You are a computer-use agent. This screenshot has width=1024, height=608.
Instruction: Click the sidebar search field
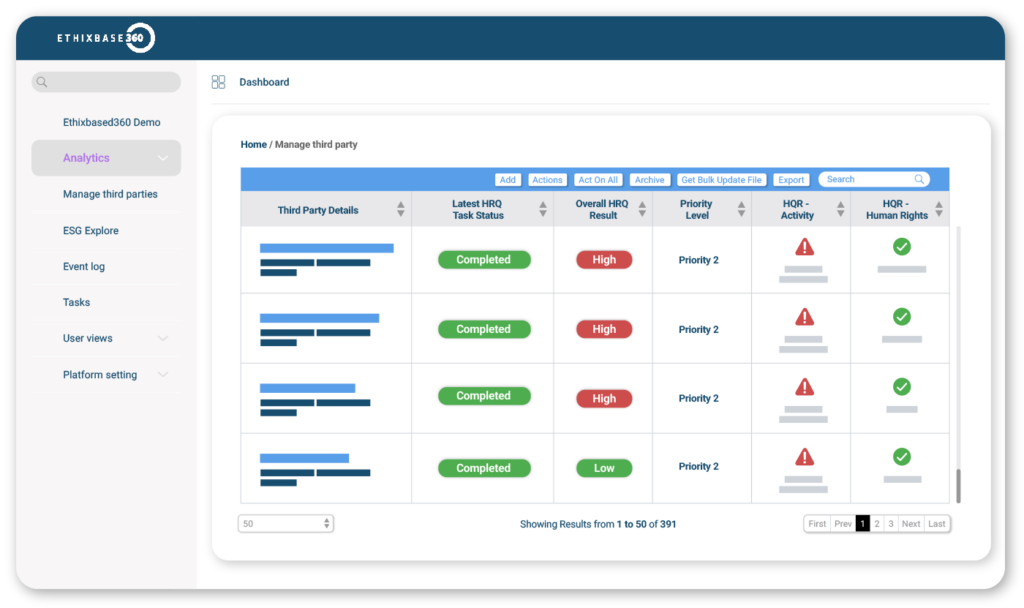tap(106, 82)
